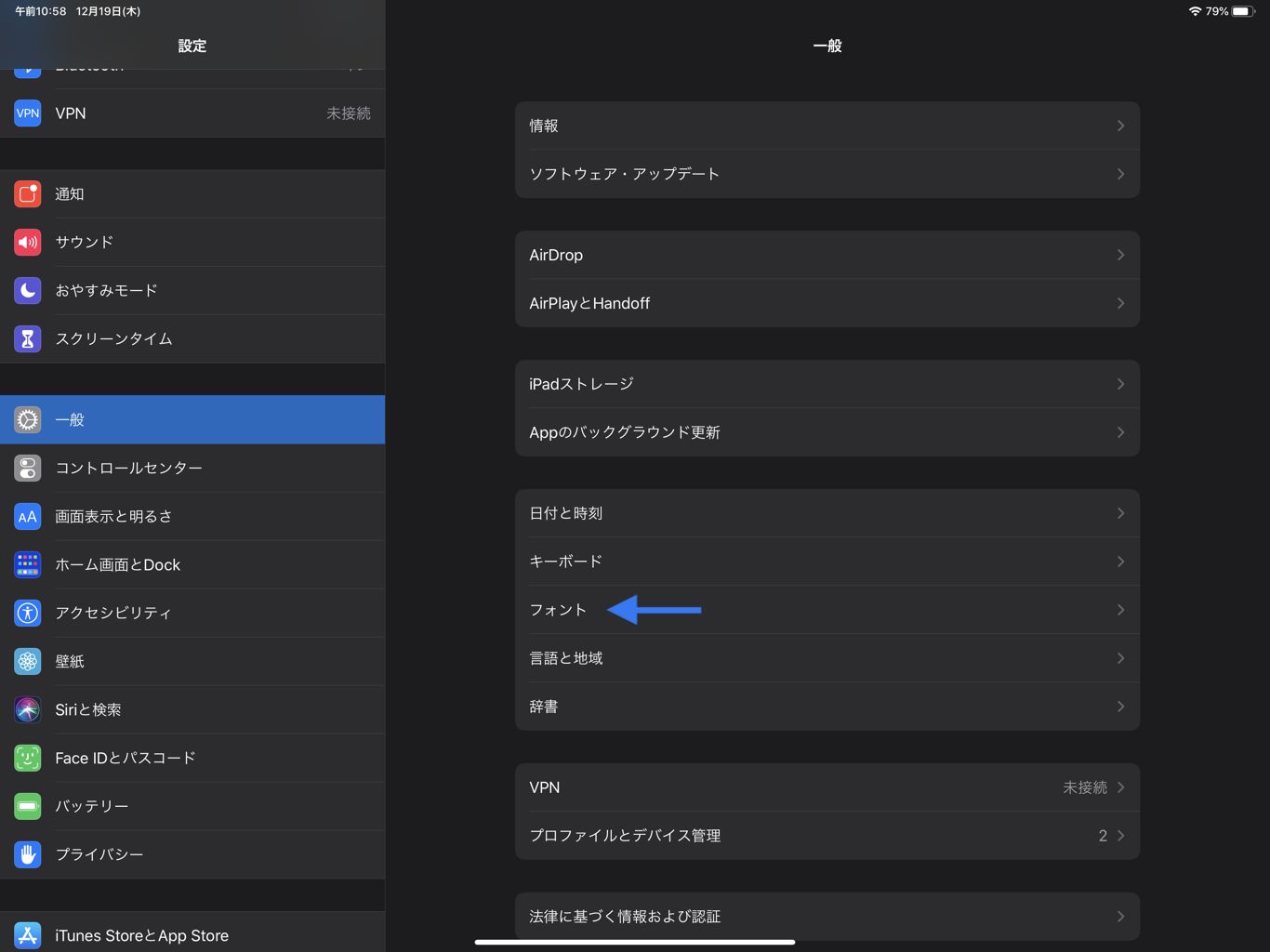Image resolution: width=1270 pixels, height=952 pixels.
Task: Tap AirPlayとHandoff label
Action: [x=589, y=303]
